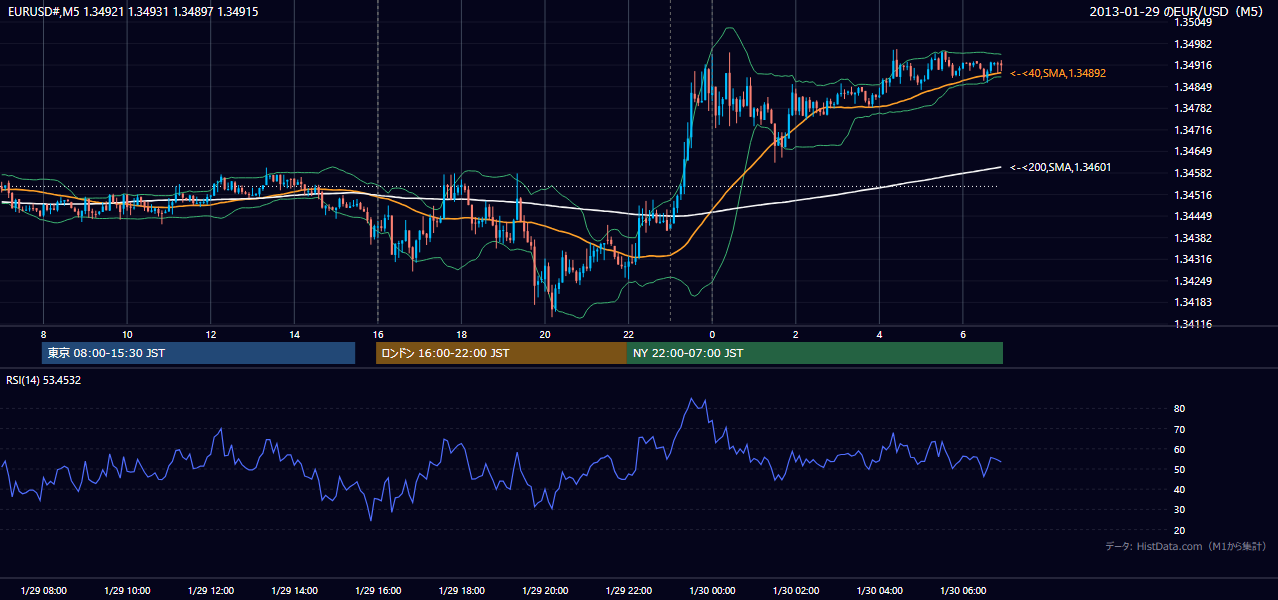The image size is (1278, 600).
Task: Click price level 1.34982 on the axis
Action: point(1192,44)
